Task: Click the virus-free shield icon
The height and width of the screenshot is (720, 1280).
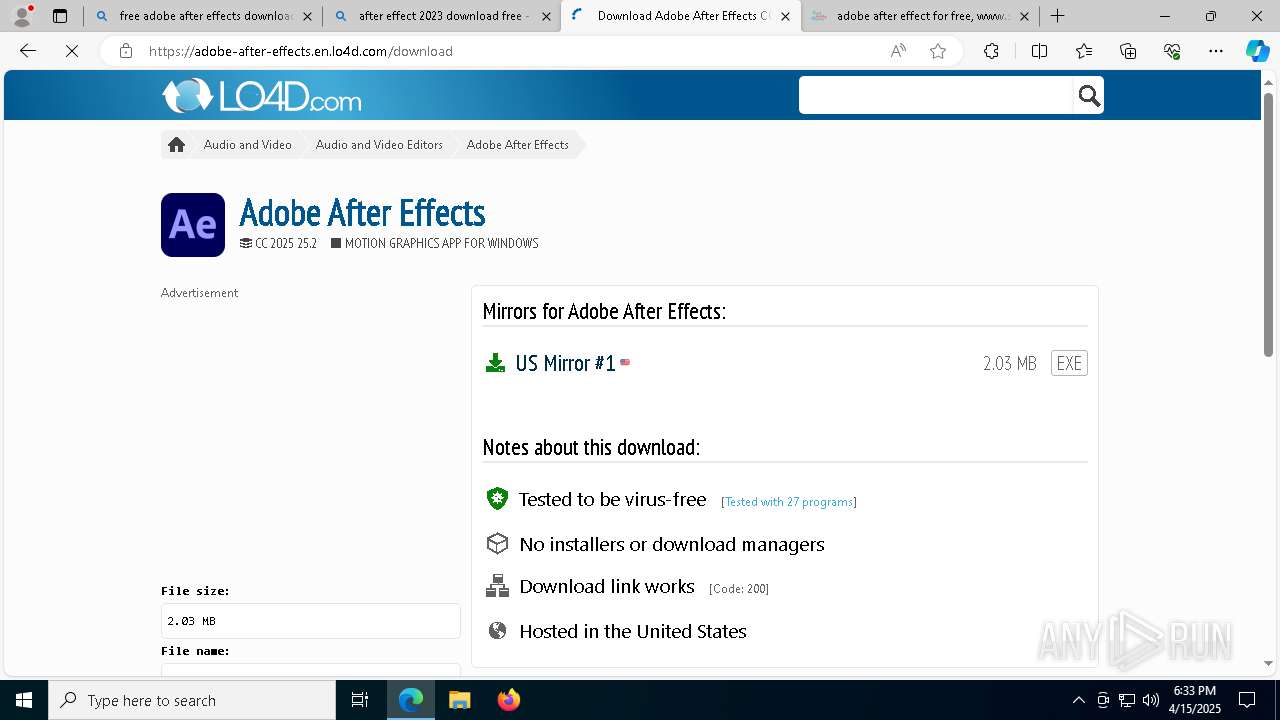Action: tap(497, 499)
